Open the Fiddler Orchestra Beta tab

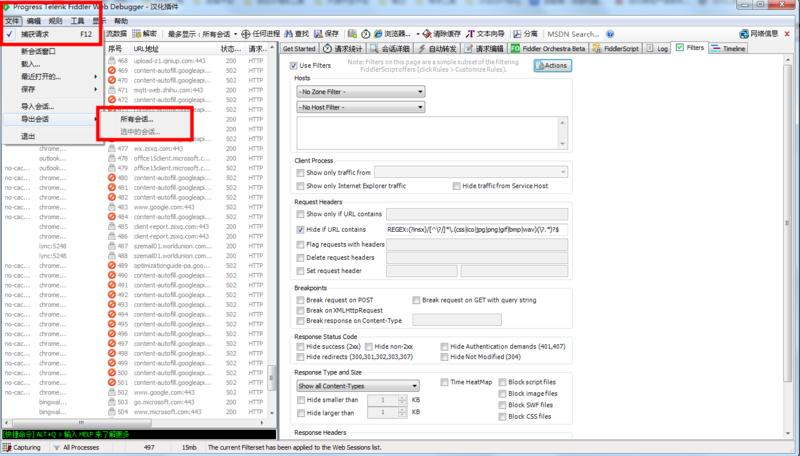[548, 48]
